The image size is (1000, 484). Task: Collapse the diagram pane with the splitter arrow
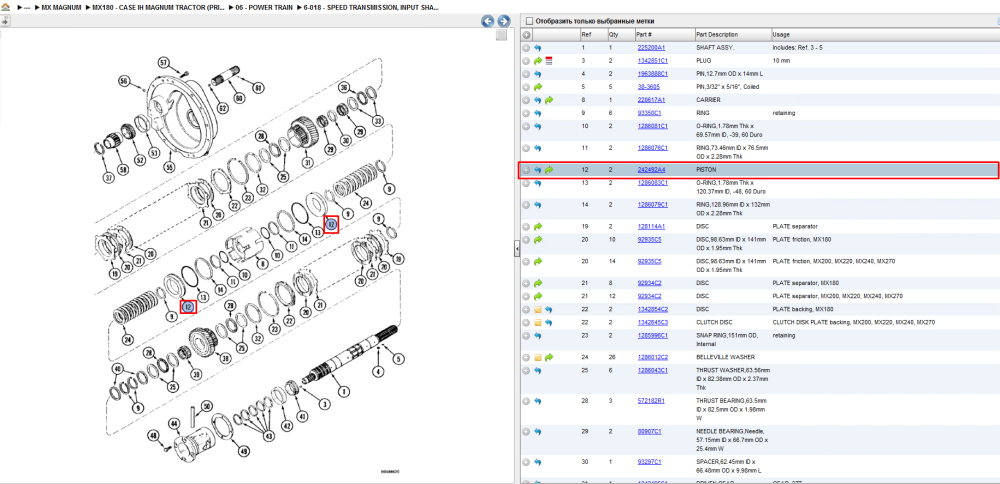[517, 251]
